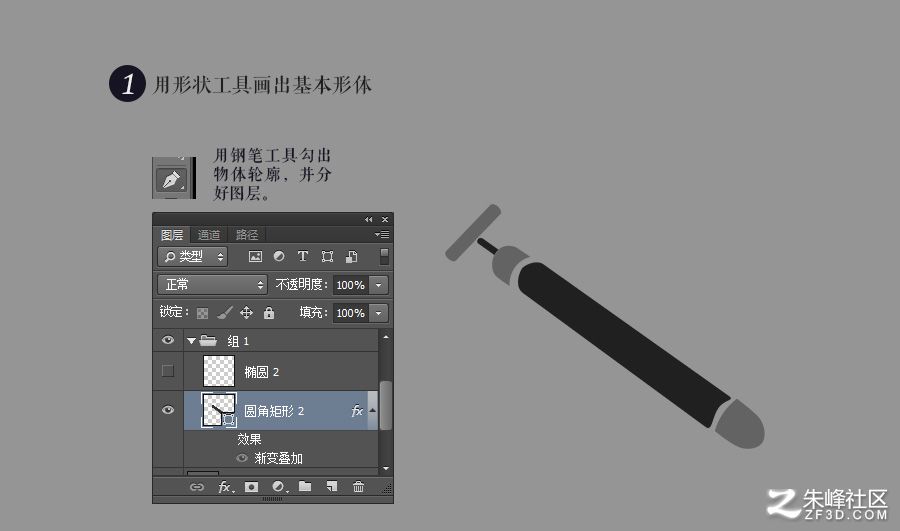Collapse the 组 1 group triangle
900x531 pixels.
click(x=191, y=341)
